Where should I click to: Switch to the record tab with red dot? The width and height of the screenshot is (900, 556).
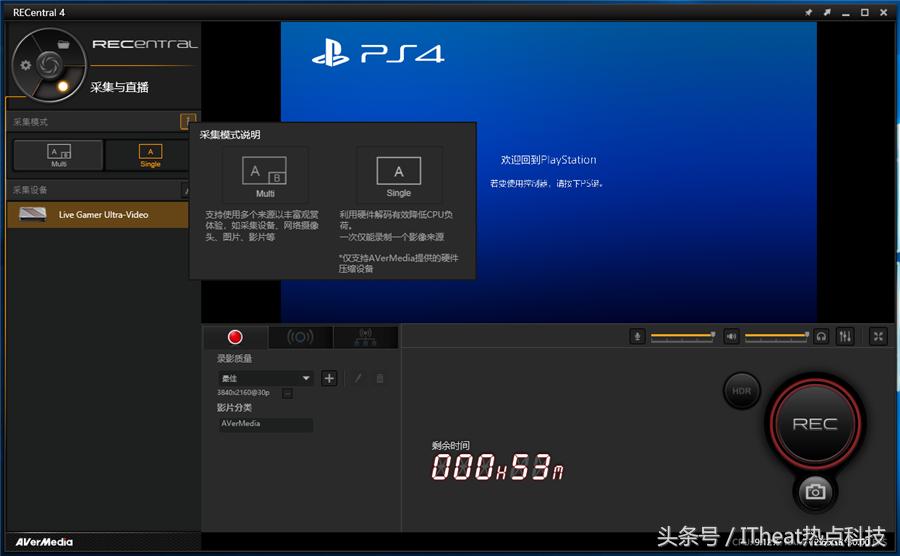pyautogui.click(x=235, y=337)
